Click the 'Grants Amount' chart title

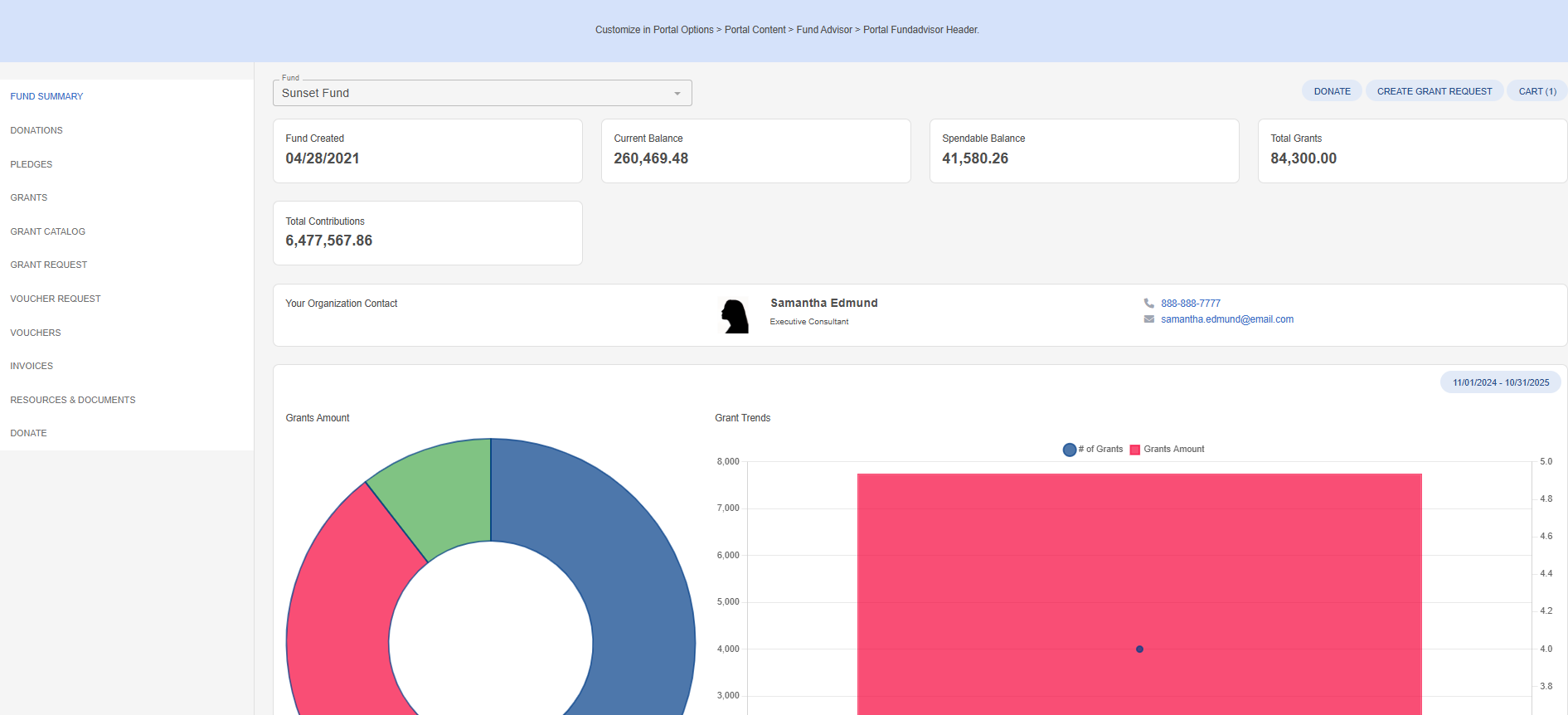(x=318, y=418)
